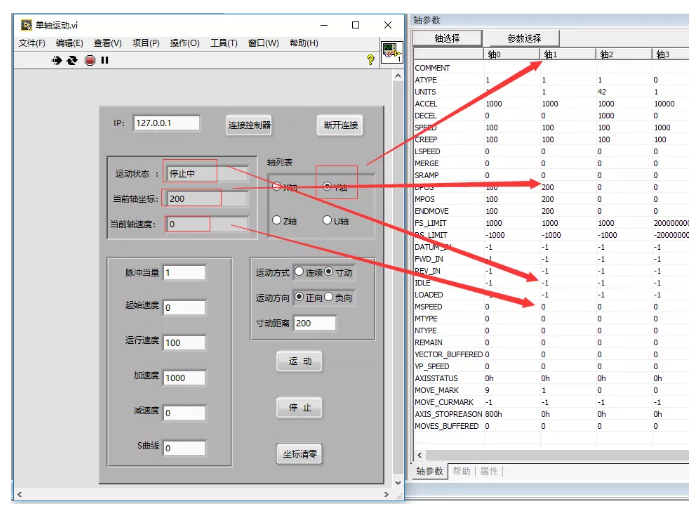Click the Run Continuously toolbar icon

click(x=72, y=60)
